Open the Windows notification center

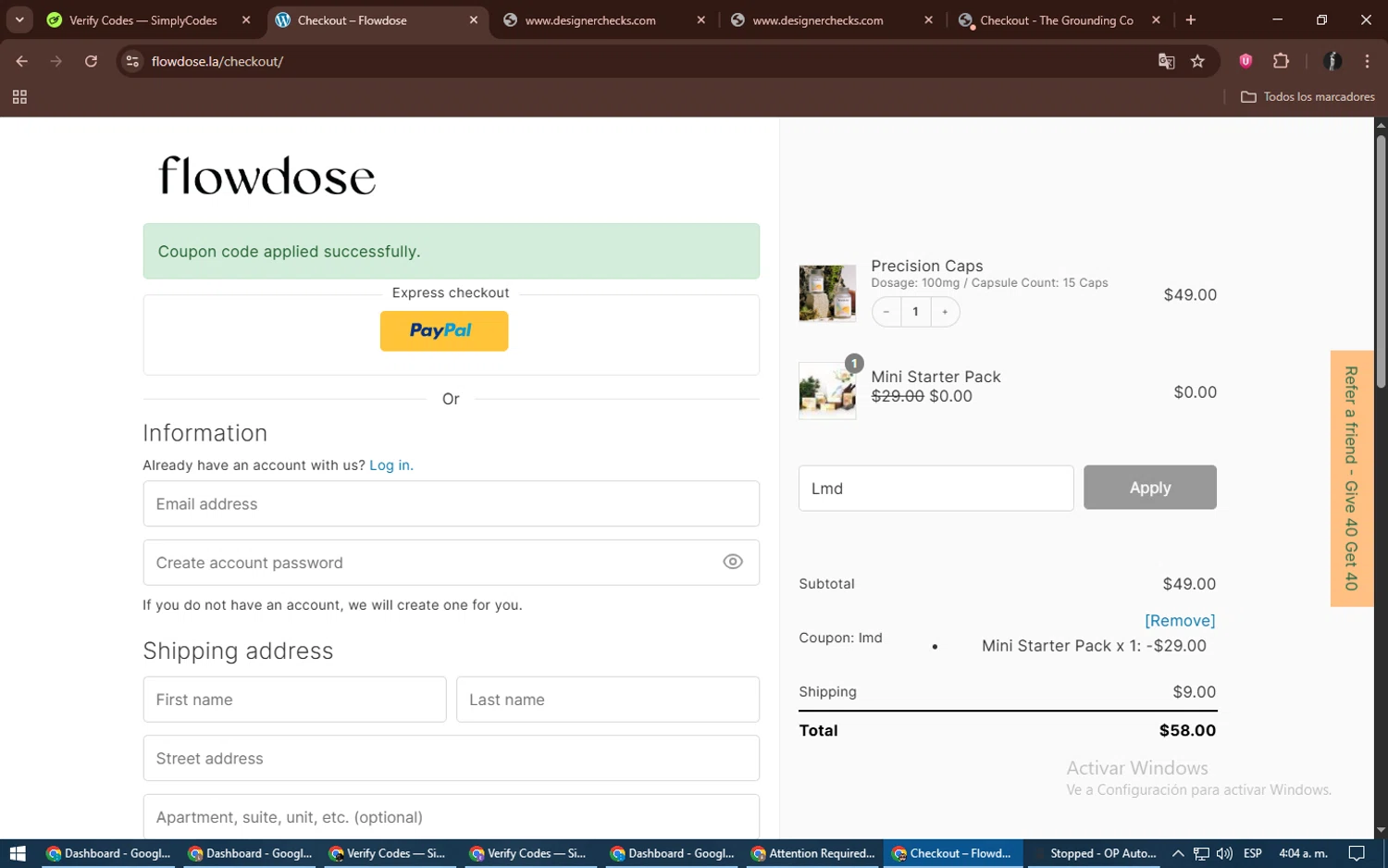pyautogui.click(x=1357, y=853)
